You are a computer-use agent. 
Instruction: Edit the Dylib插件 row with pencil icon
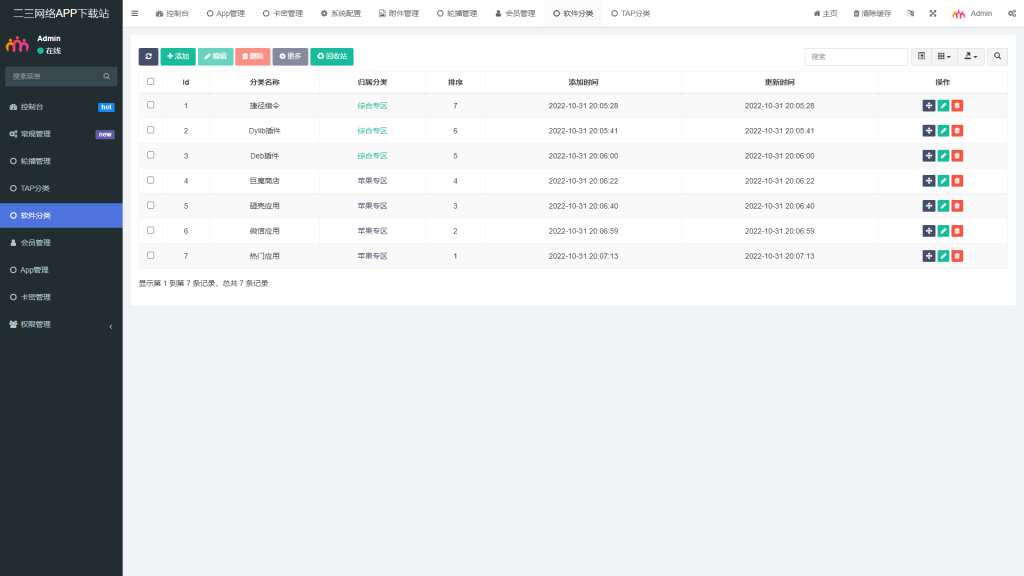point(943,131)
